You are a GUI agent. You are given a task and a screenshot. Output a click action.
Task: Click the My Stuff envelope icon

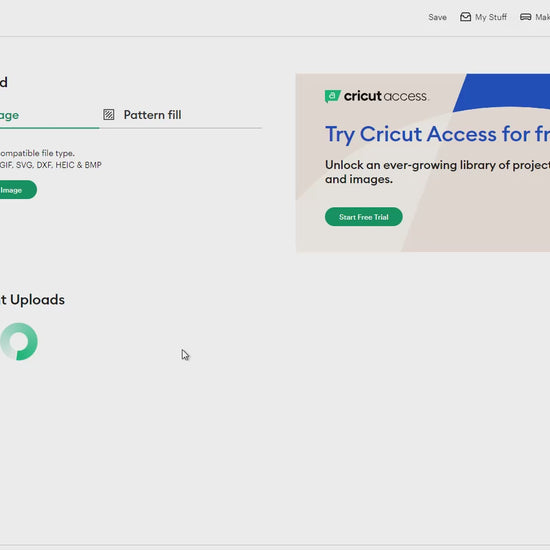click(465, 17)
